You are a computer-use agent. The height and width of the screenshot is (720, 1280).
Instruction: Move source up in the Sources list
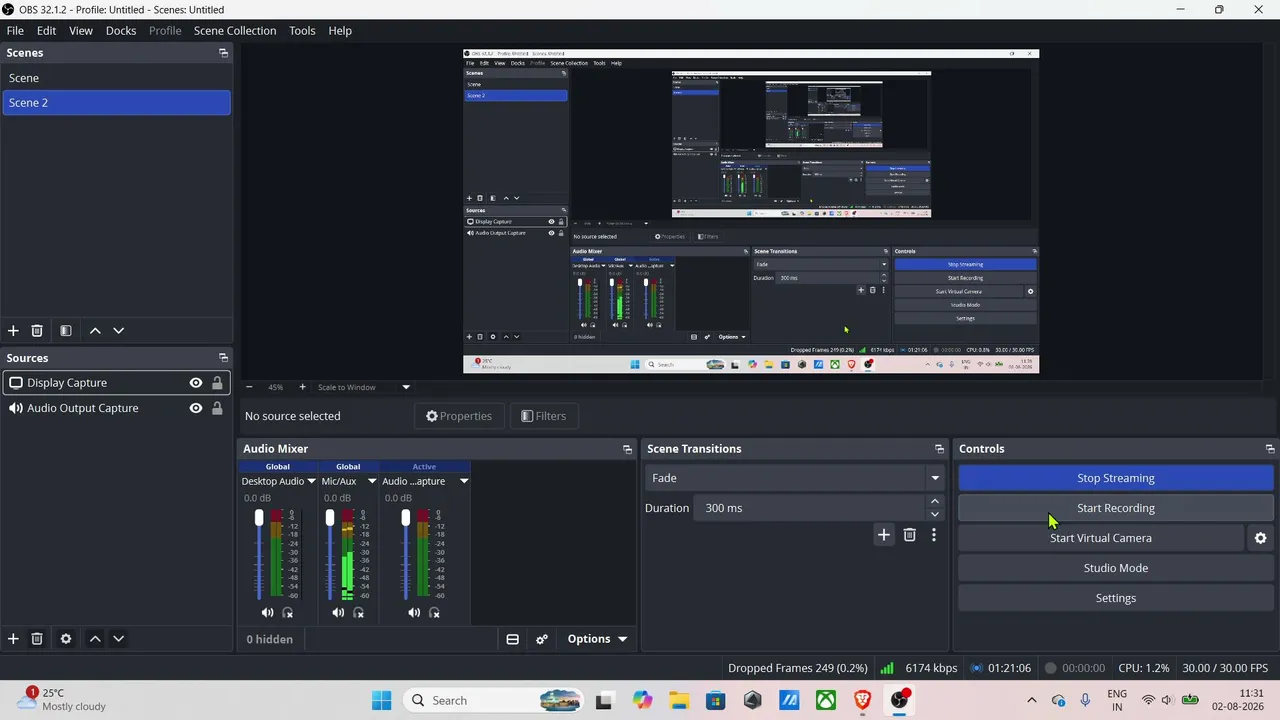point(95,639)
